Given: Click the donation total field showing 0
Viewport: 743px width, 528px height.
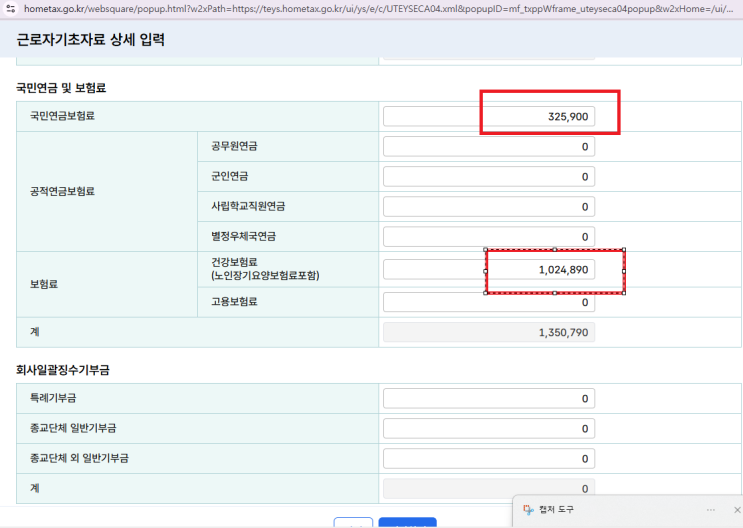Looking at the screenshot, I should pyautogui.click(x=489, y=489).
